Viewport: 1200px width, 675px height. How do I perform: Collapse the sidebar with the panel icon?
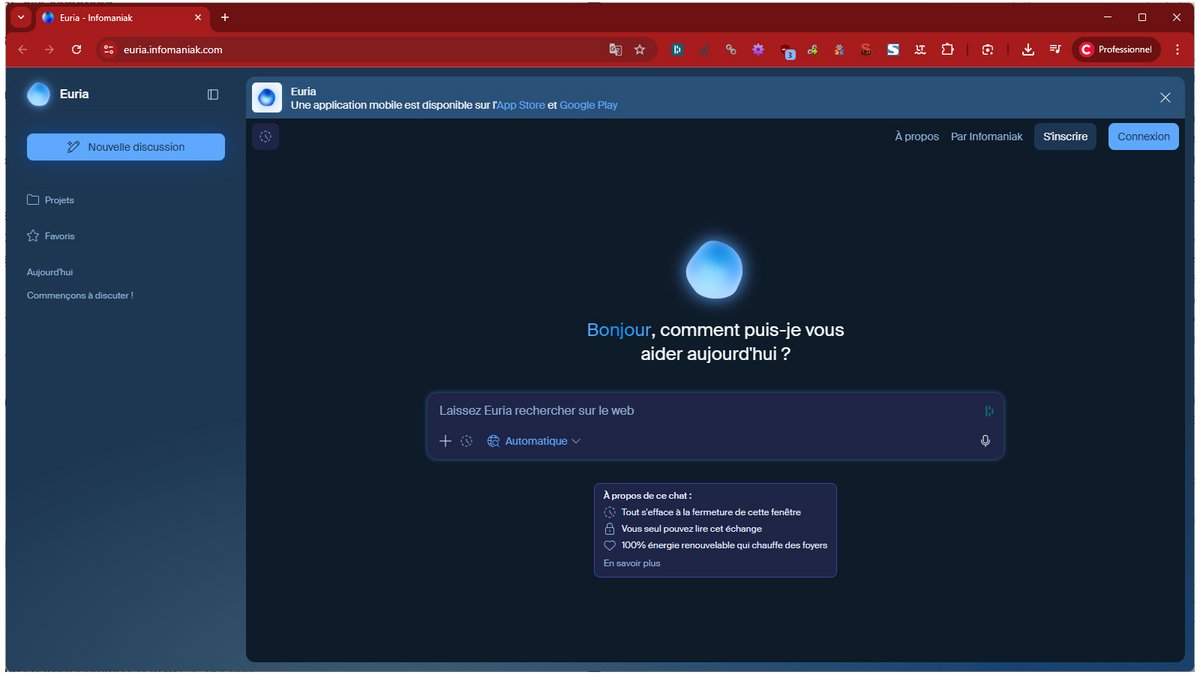coord(213,95)
